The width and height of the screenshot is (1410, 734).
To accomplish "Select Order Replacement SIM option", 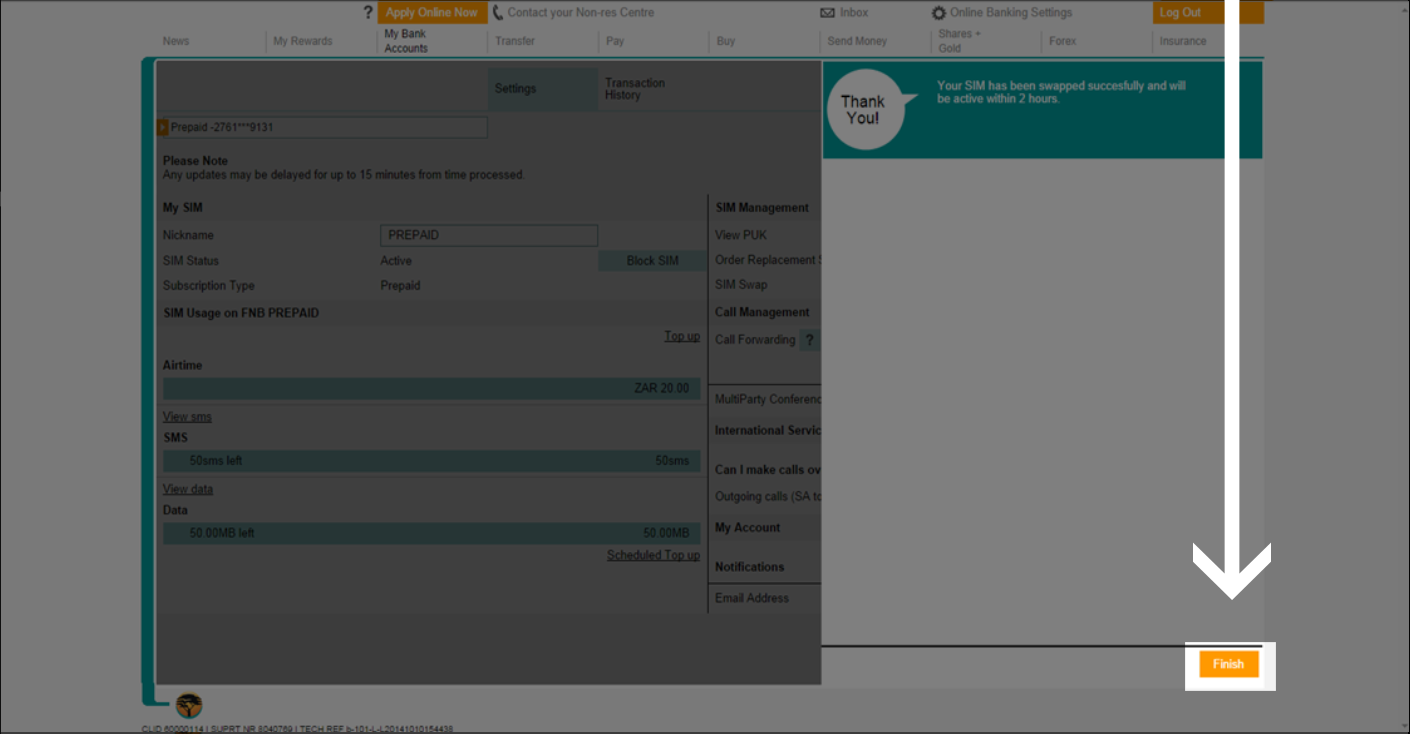I will click(x=768, y=260).
